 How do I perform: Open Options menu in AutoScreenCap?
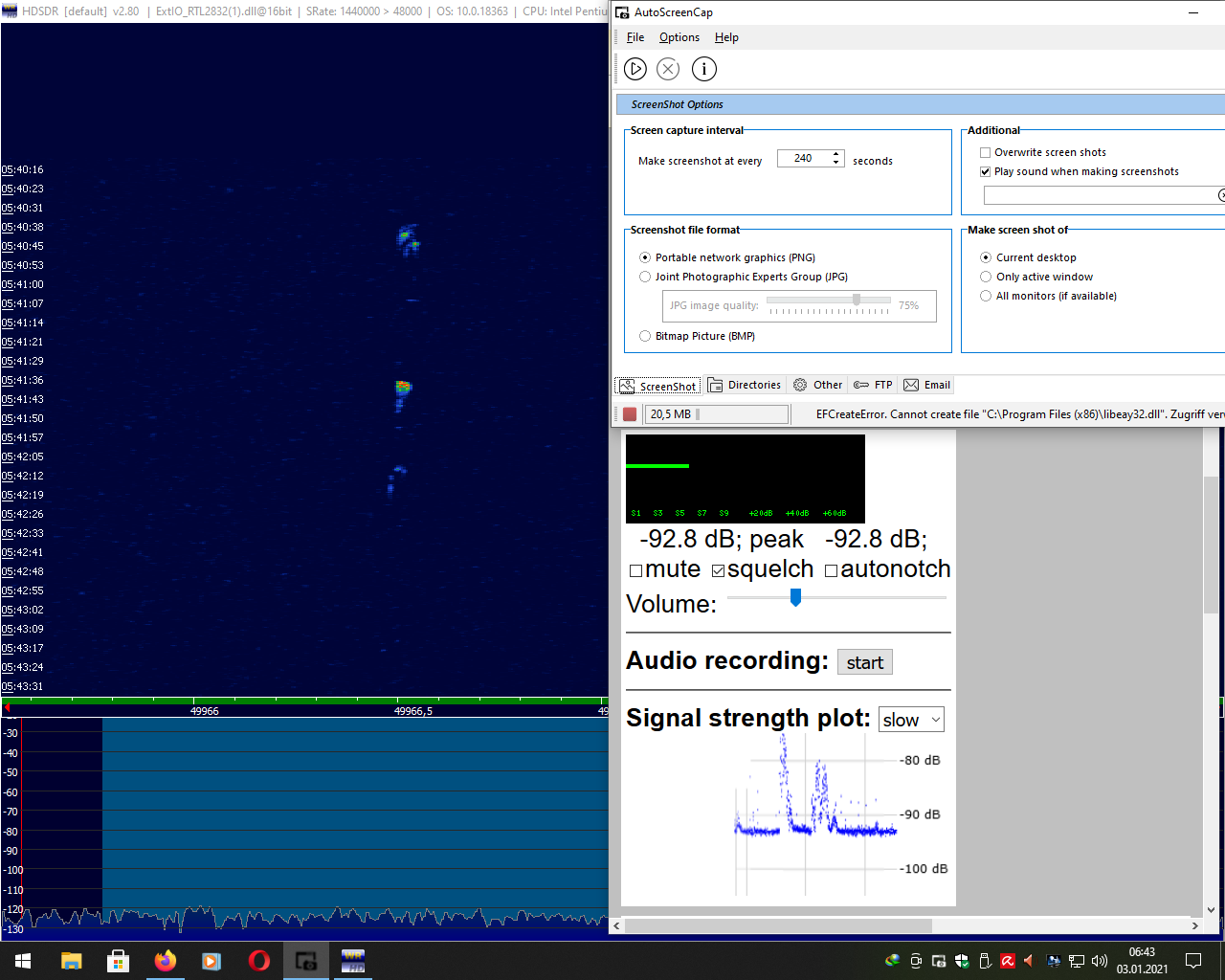(679, 37)
